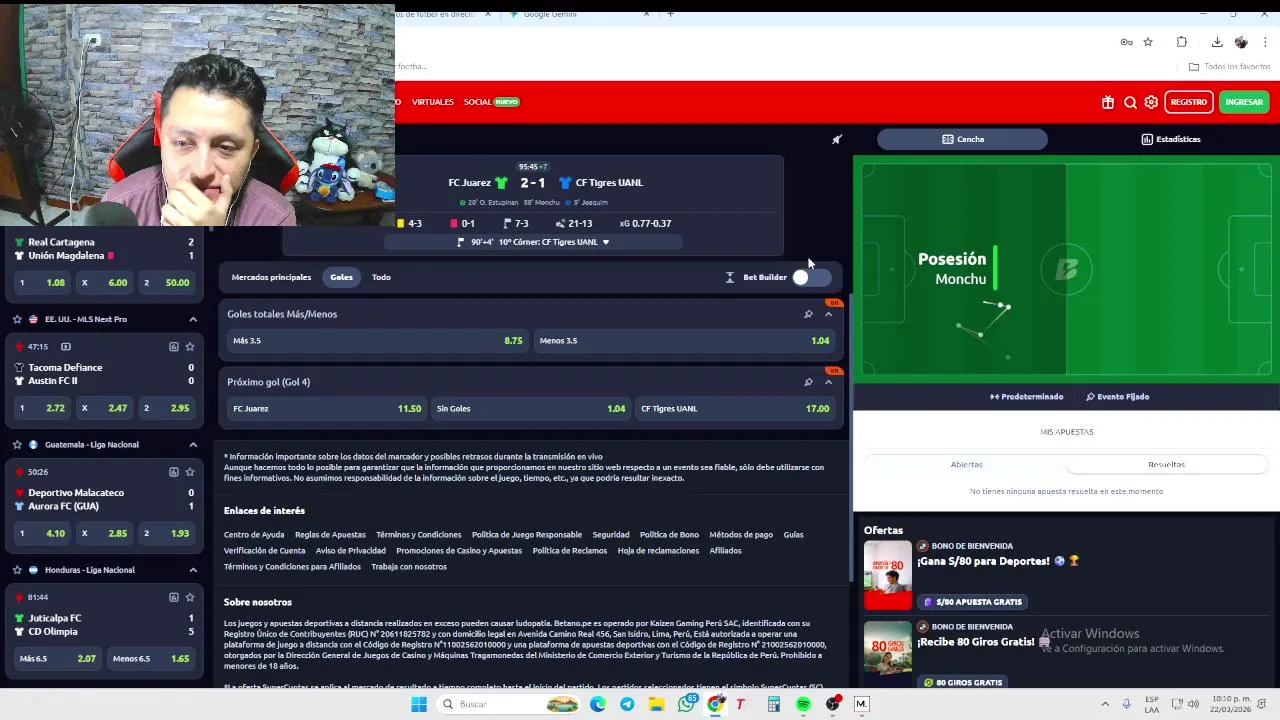The image size is (1280, 720).
Task: Open stats icon for Juticalpa FC match
Action: 174,597
